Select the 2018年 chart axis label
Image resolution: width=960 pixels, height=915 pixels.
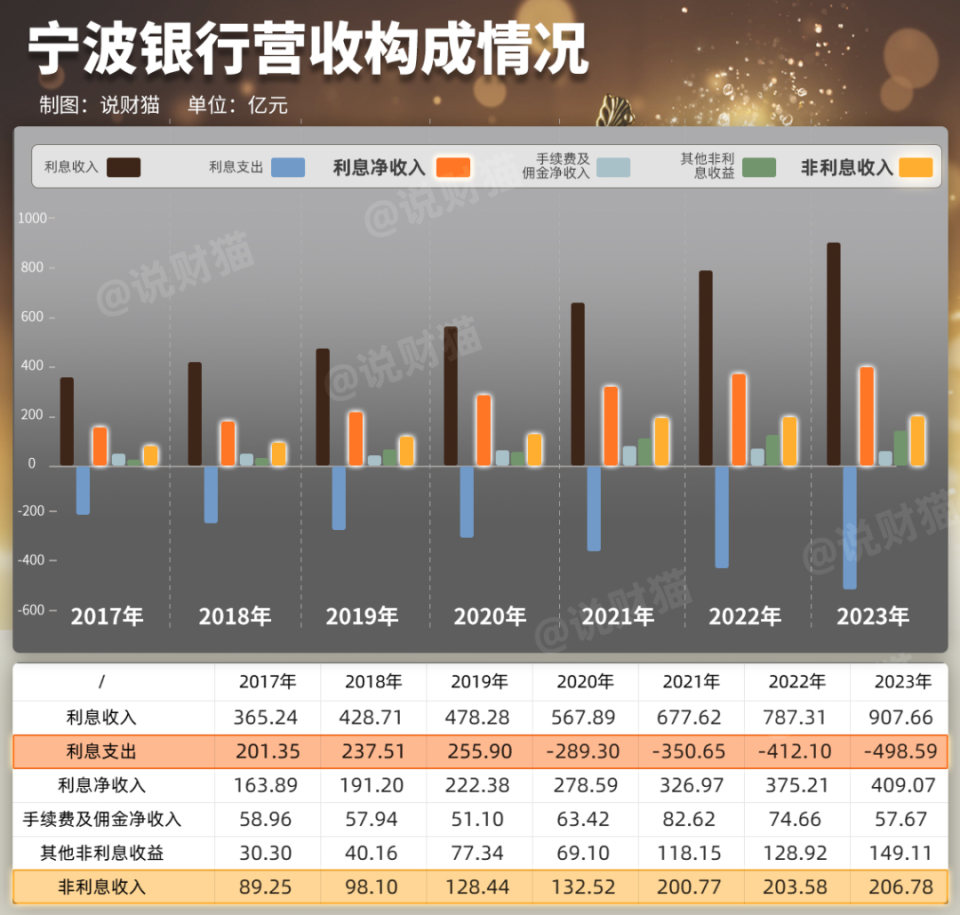[235, 616]
